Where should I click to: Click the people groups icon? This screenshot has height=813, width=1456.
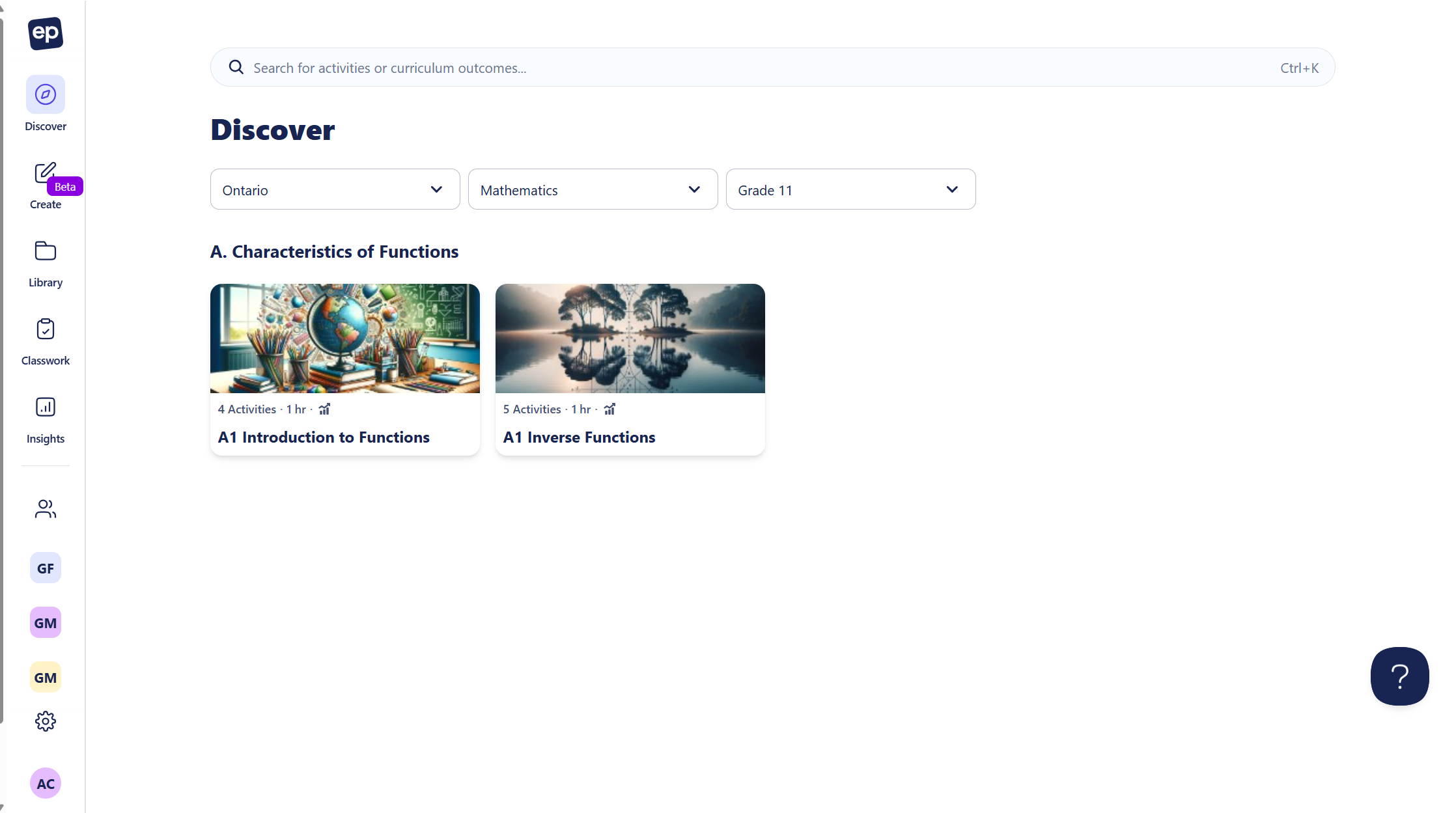[x=46, y=509]
